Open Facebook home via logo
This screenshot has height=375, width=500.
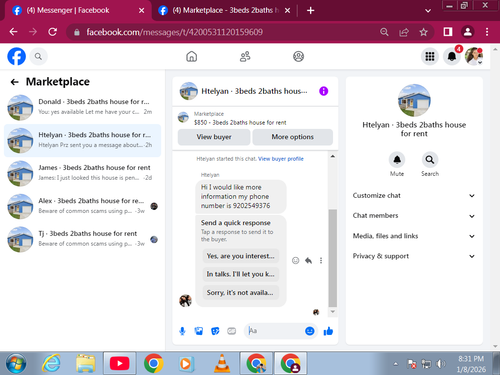point(16,56)
